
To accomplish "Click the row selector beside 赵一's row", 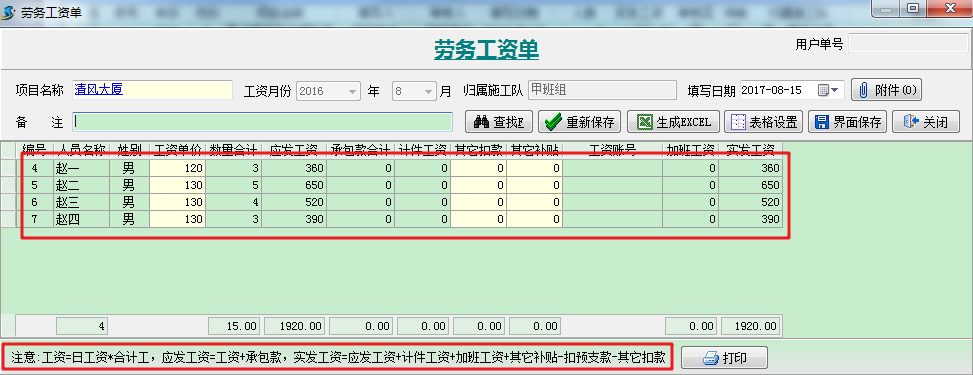I will click(x=7, y=168).
